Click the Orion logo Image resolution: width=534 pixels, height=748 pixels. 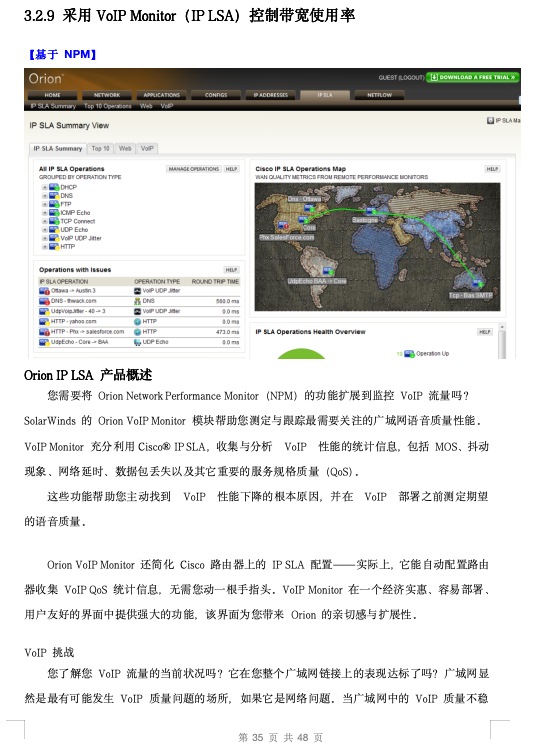46,79
